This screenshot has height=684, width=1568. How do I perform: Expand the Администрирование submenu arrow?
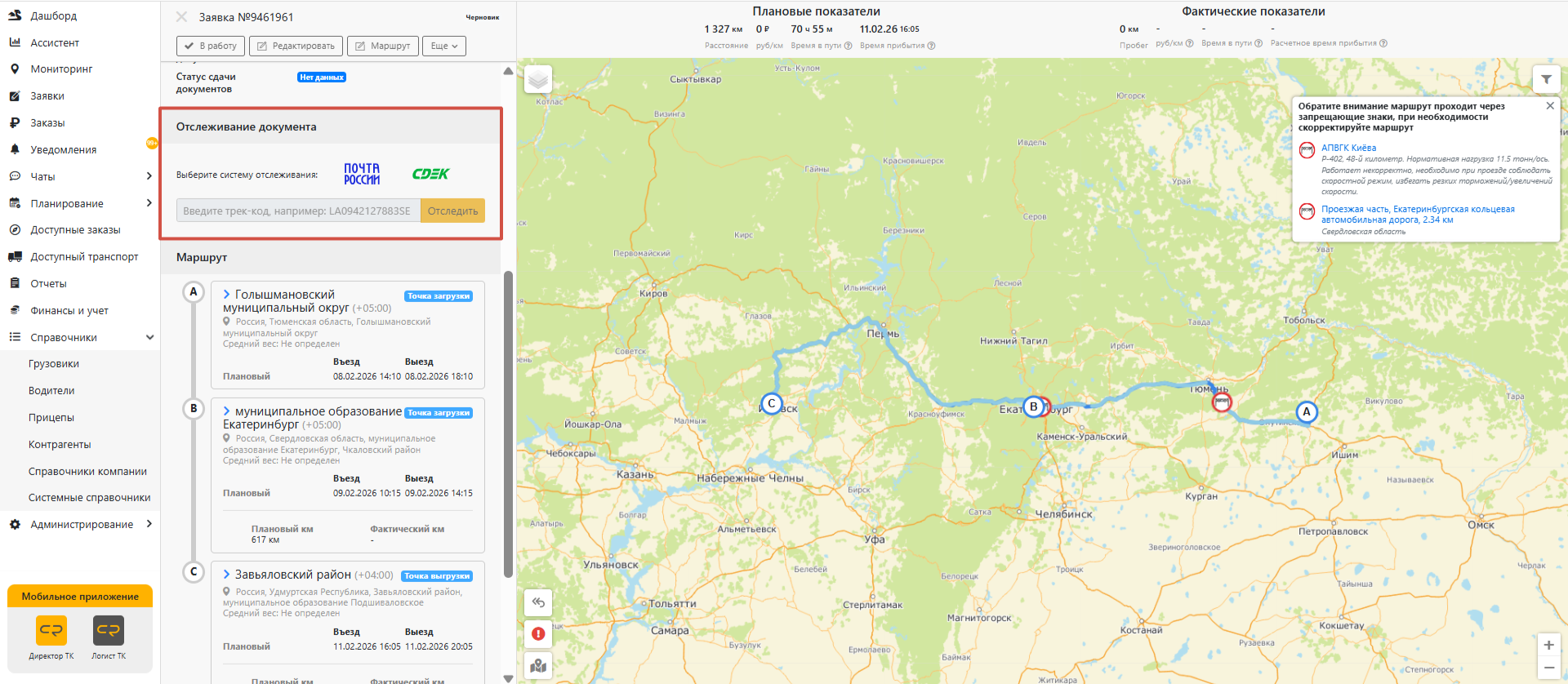click(149, 524)
